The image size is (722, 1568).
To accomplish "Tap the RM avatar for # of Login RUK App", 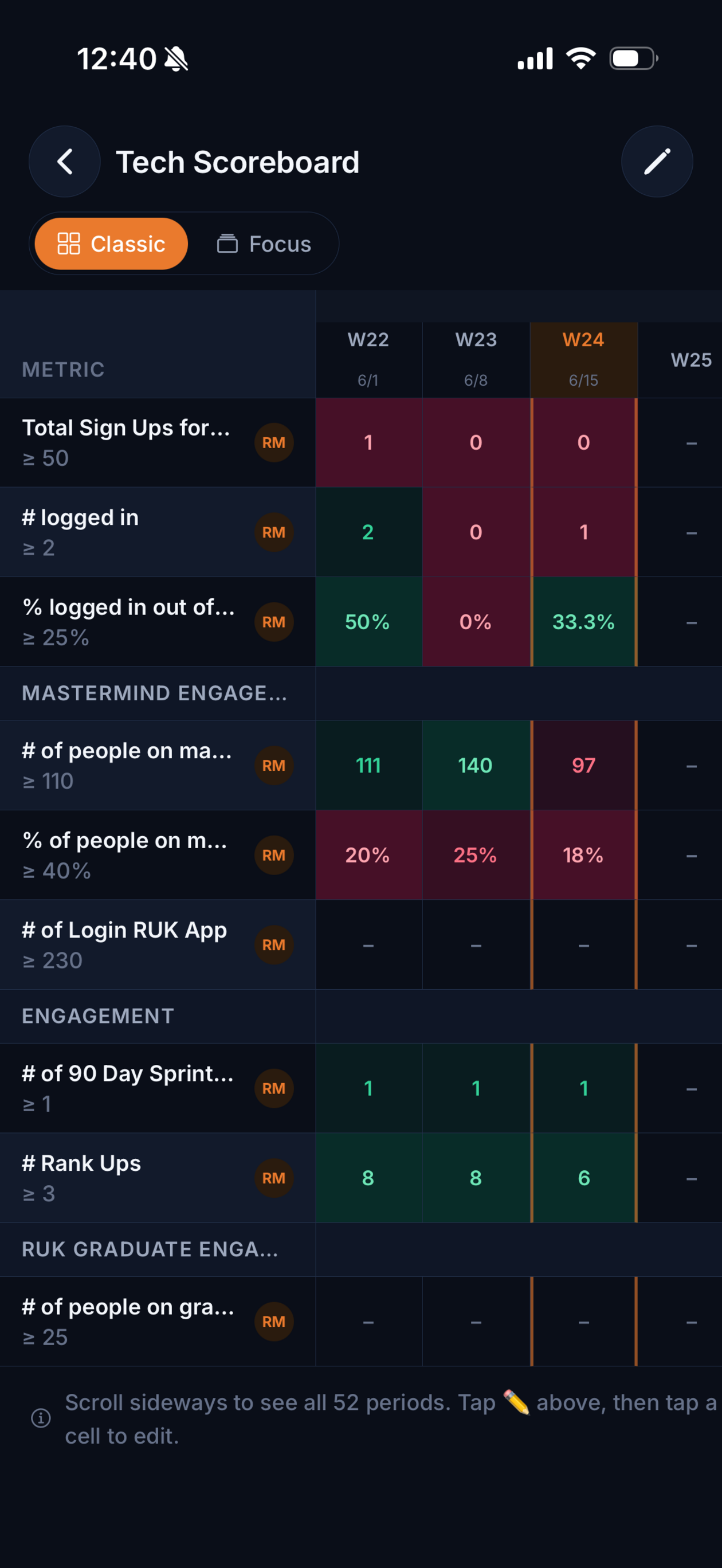I will (x=273, y=944).
